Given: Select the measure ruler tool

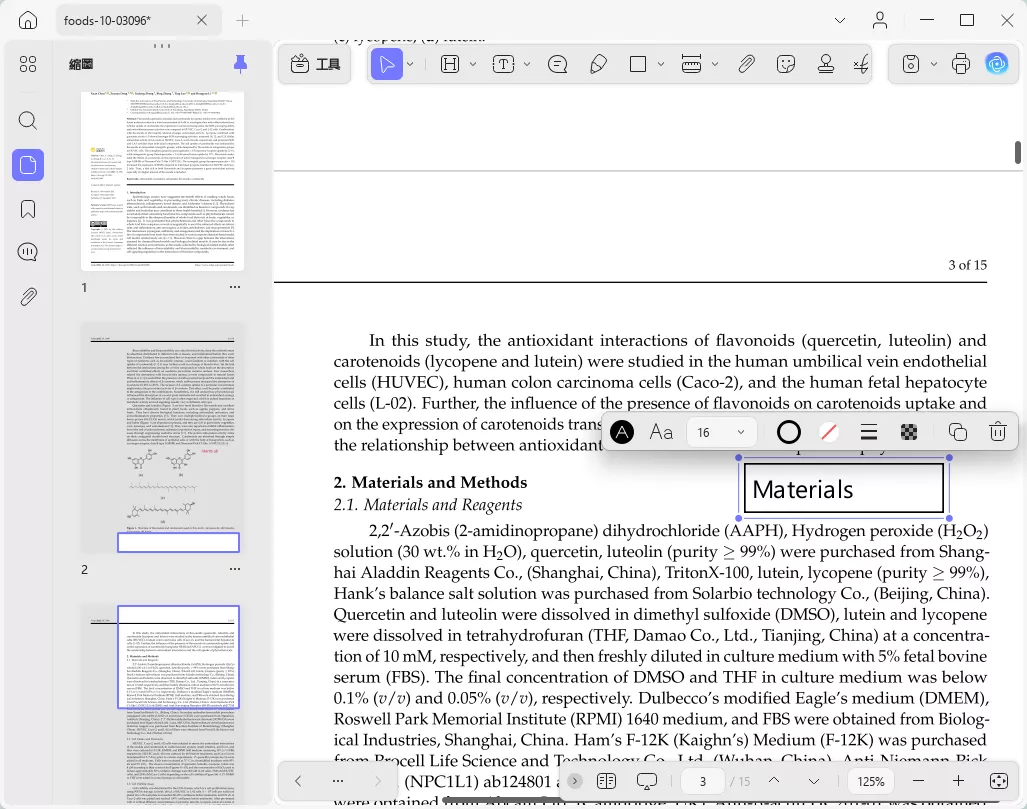Looking at the screenshot, I should 692,64.
